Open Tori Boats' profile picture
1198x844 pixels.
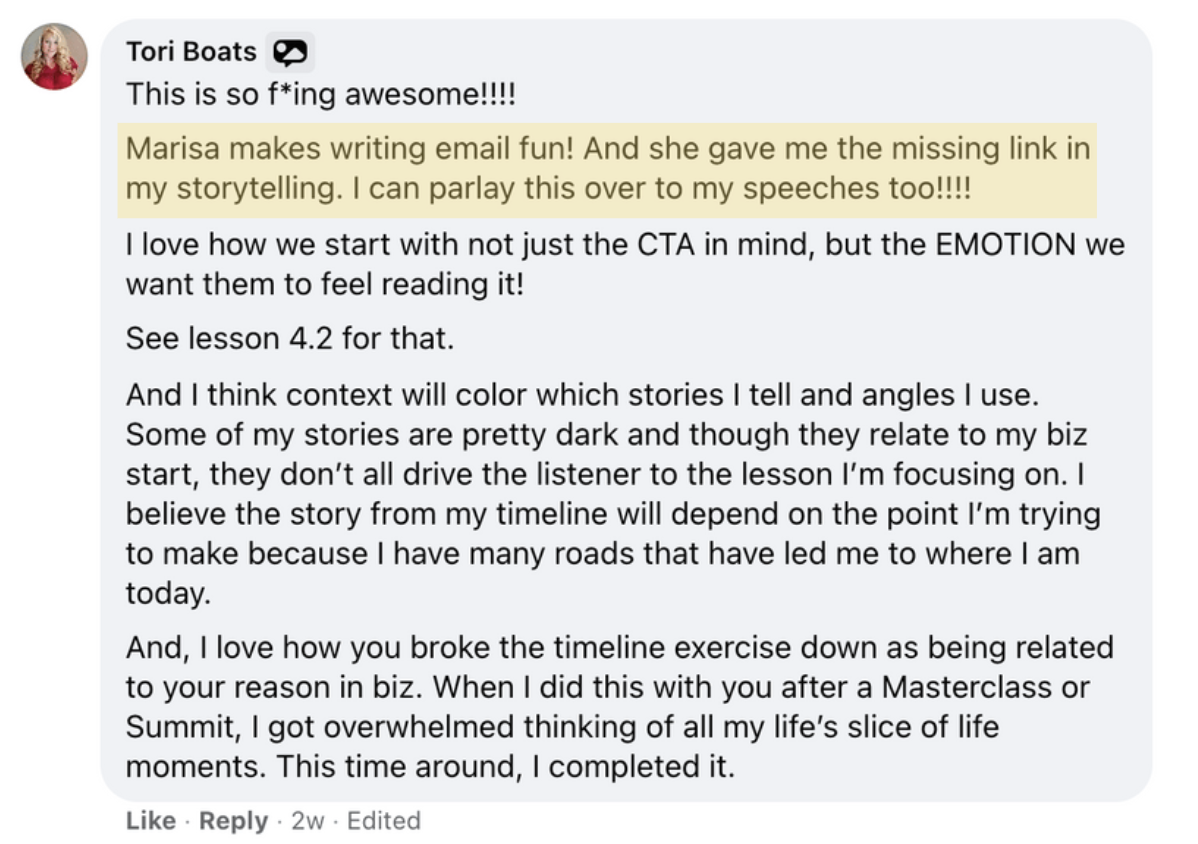(x=54, y=57)
